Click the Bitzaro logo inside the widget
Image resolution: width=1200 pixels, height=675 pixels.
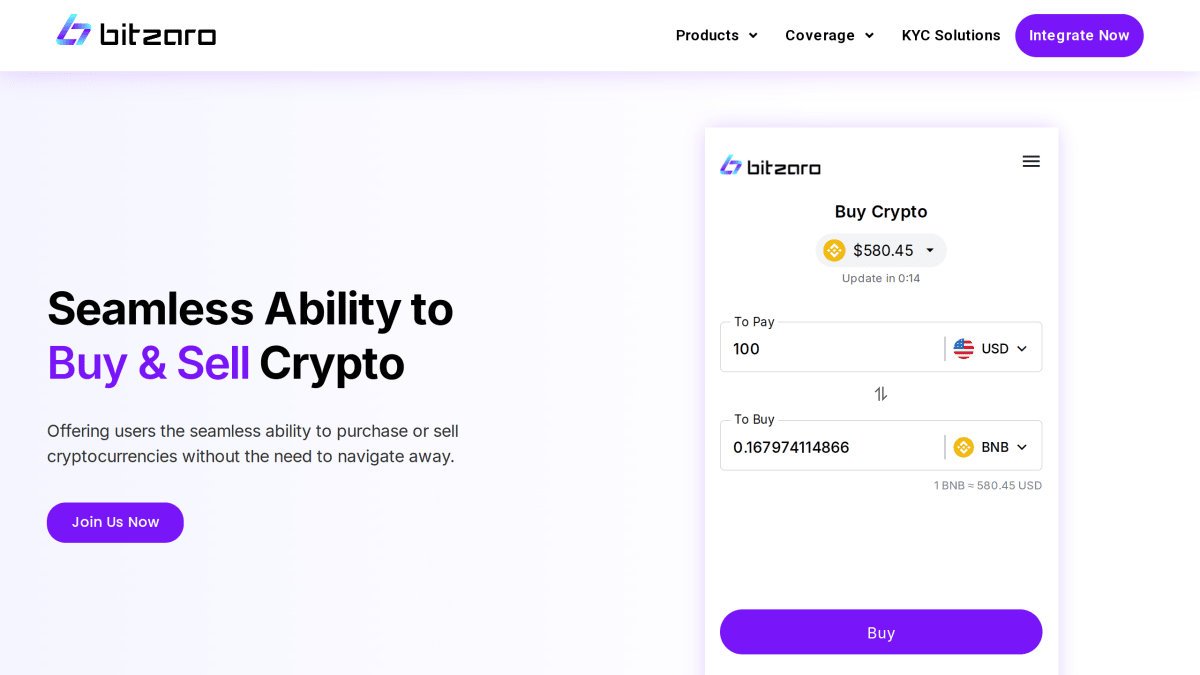770,166
